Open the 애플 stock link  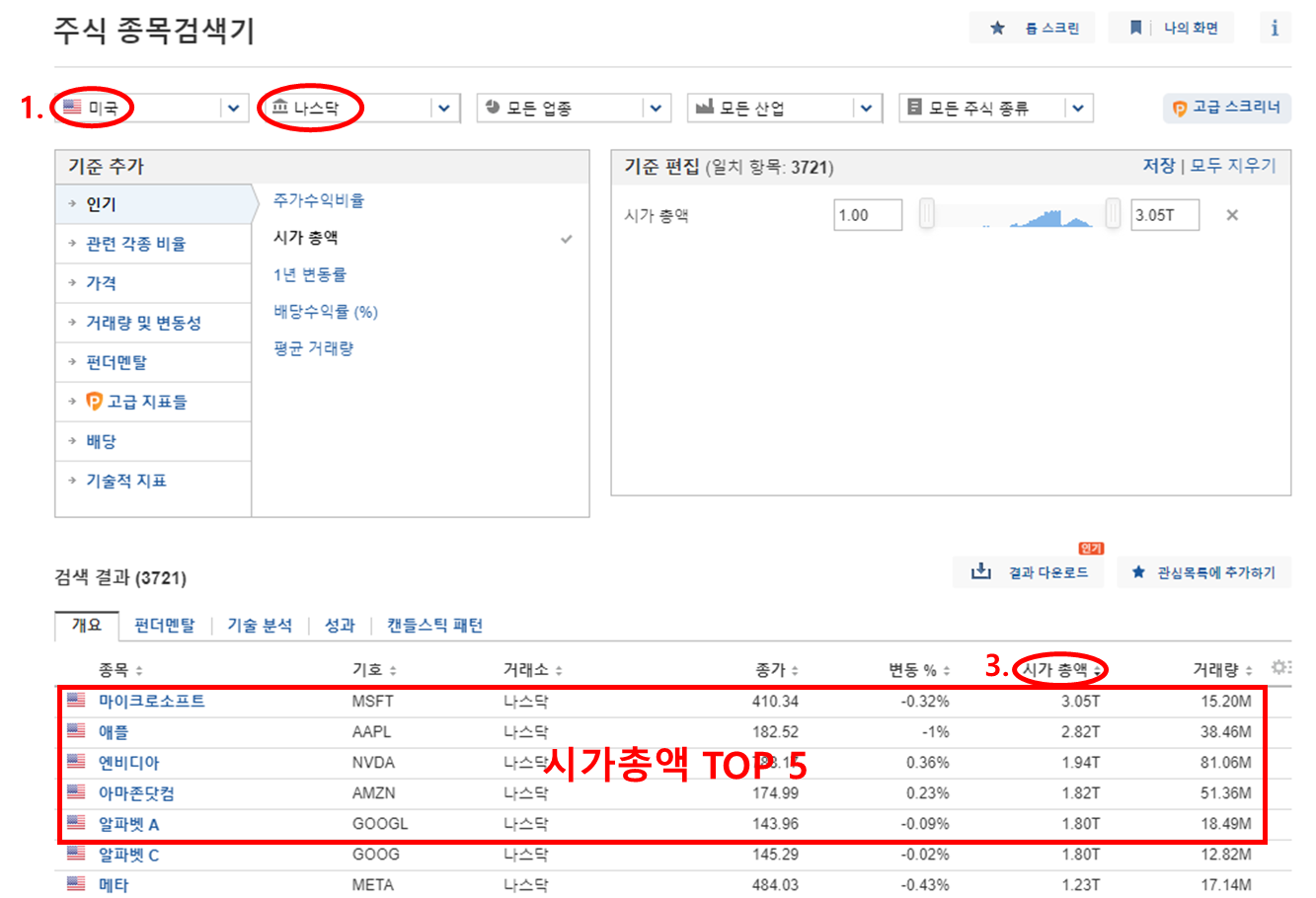click(x=114, y=732)
